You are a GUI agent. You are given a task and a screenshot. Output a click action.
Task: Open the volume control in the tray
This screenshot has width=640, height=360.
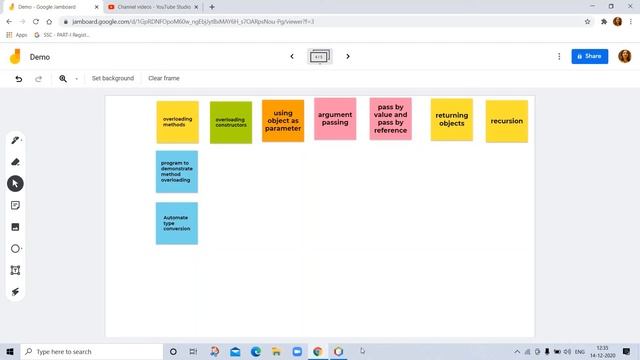(567, 351)
